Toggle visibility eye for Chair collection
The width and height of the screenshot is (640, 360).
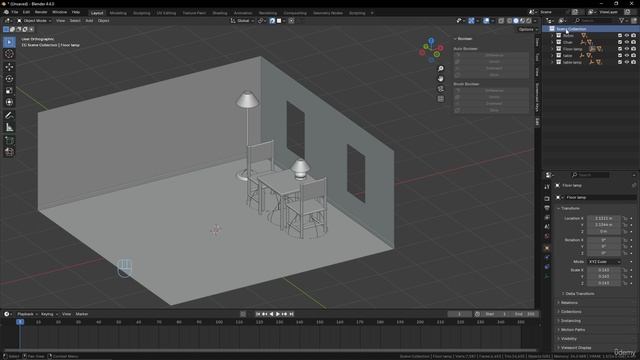(627, 42)
